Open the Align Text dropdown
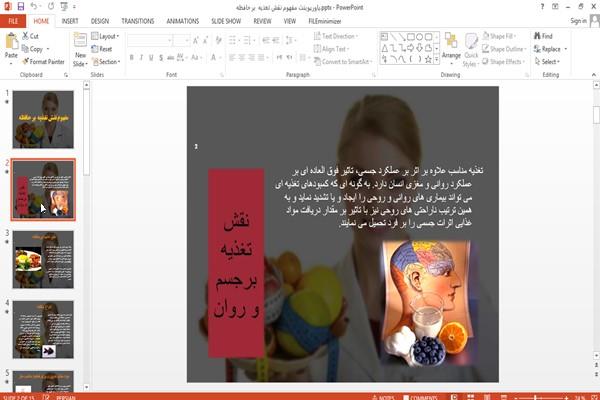Viewport: 600px width, 400px height. point(331,49)
